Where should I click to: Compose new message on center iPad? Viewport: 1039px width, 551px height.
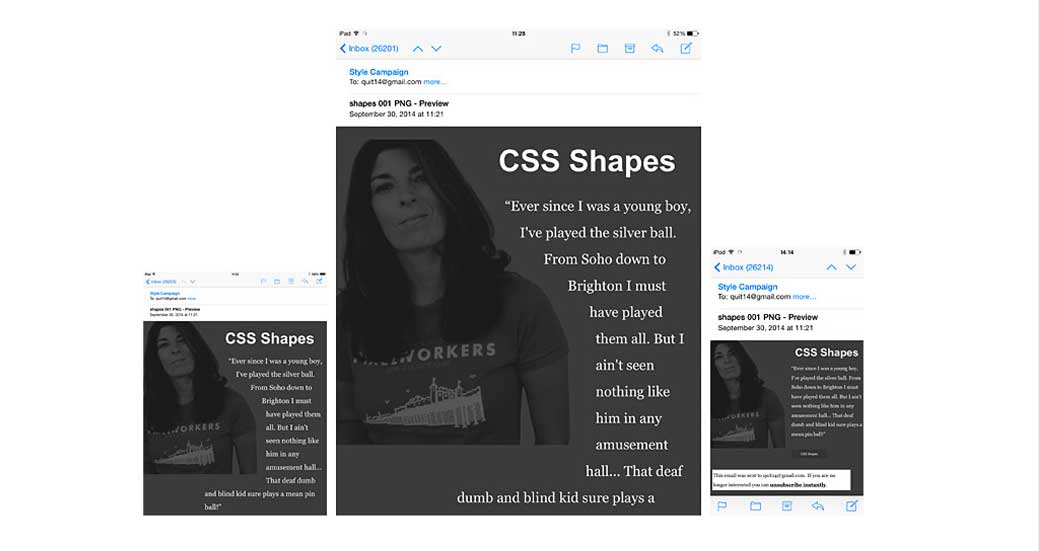(x=686, y=48)
